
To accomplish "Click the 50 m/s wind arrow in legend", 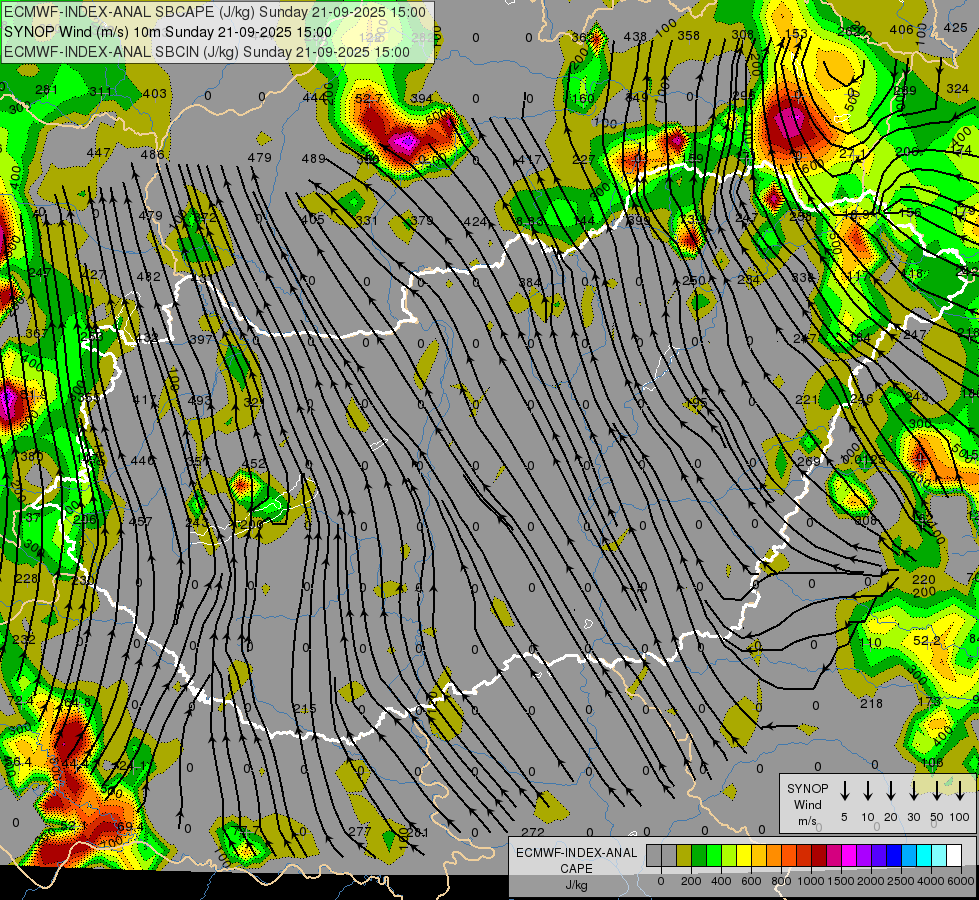I will (x=937, y=790).
